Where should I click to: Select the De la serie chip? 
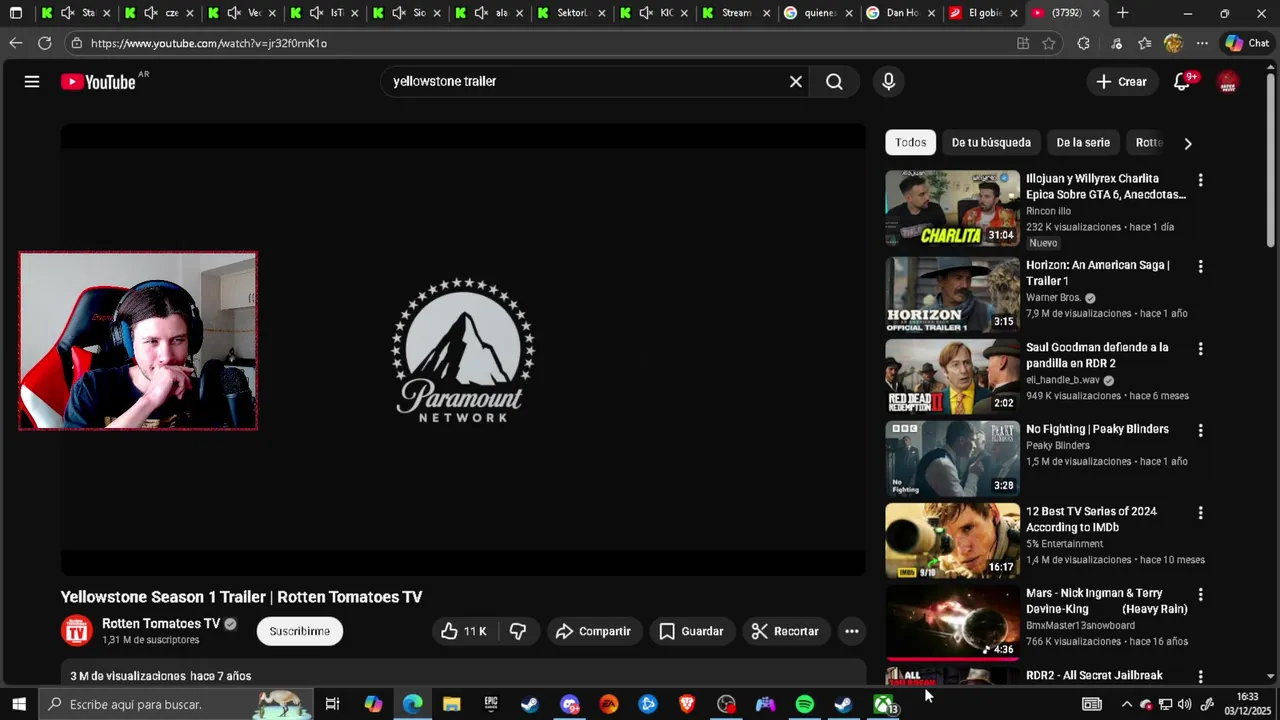[1083, 143]
